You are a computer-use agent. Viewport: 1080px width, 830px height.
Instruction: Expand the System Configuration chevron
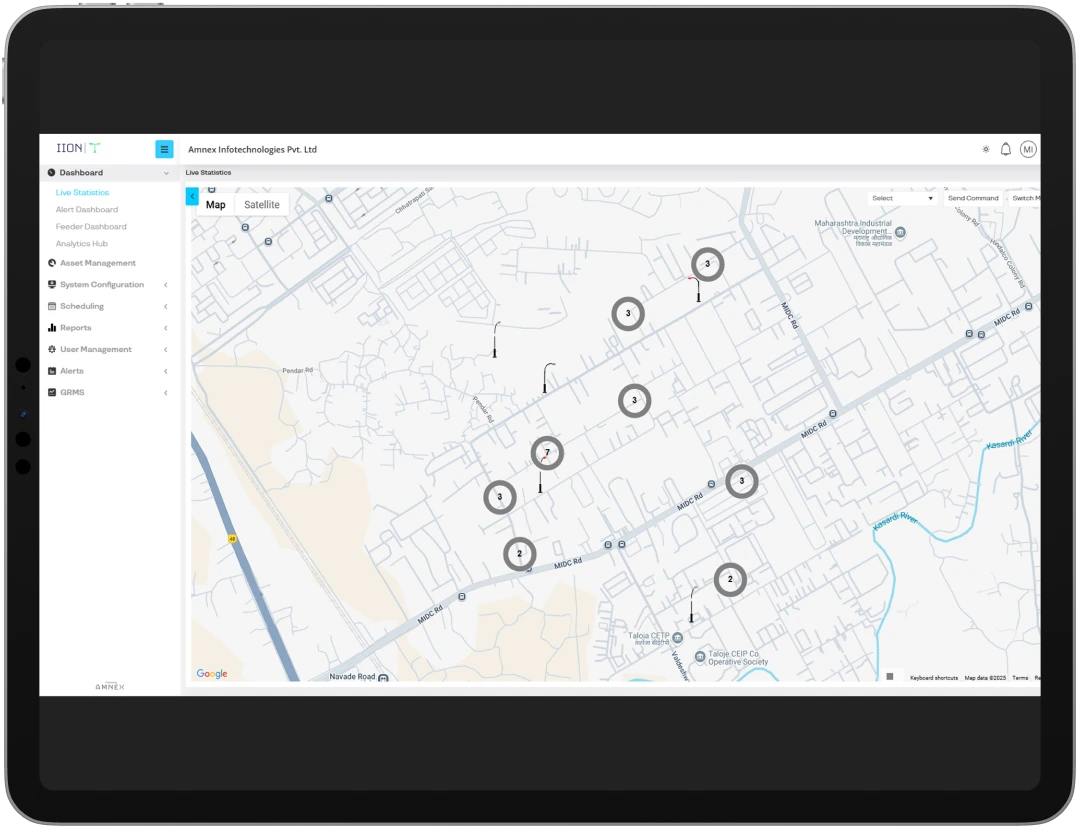pyautogui.click(x=166, y=284)
